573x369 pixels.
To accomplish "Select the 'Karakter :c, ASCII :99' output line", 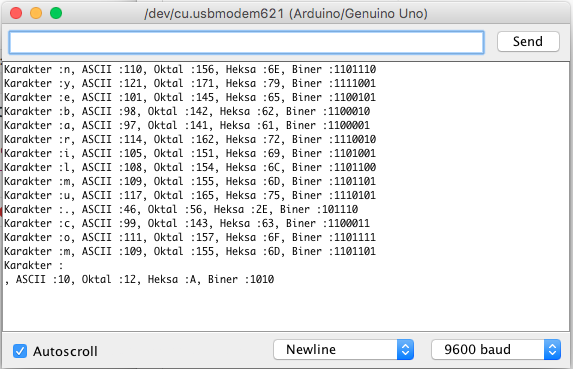I will [187, 223].
